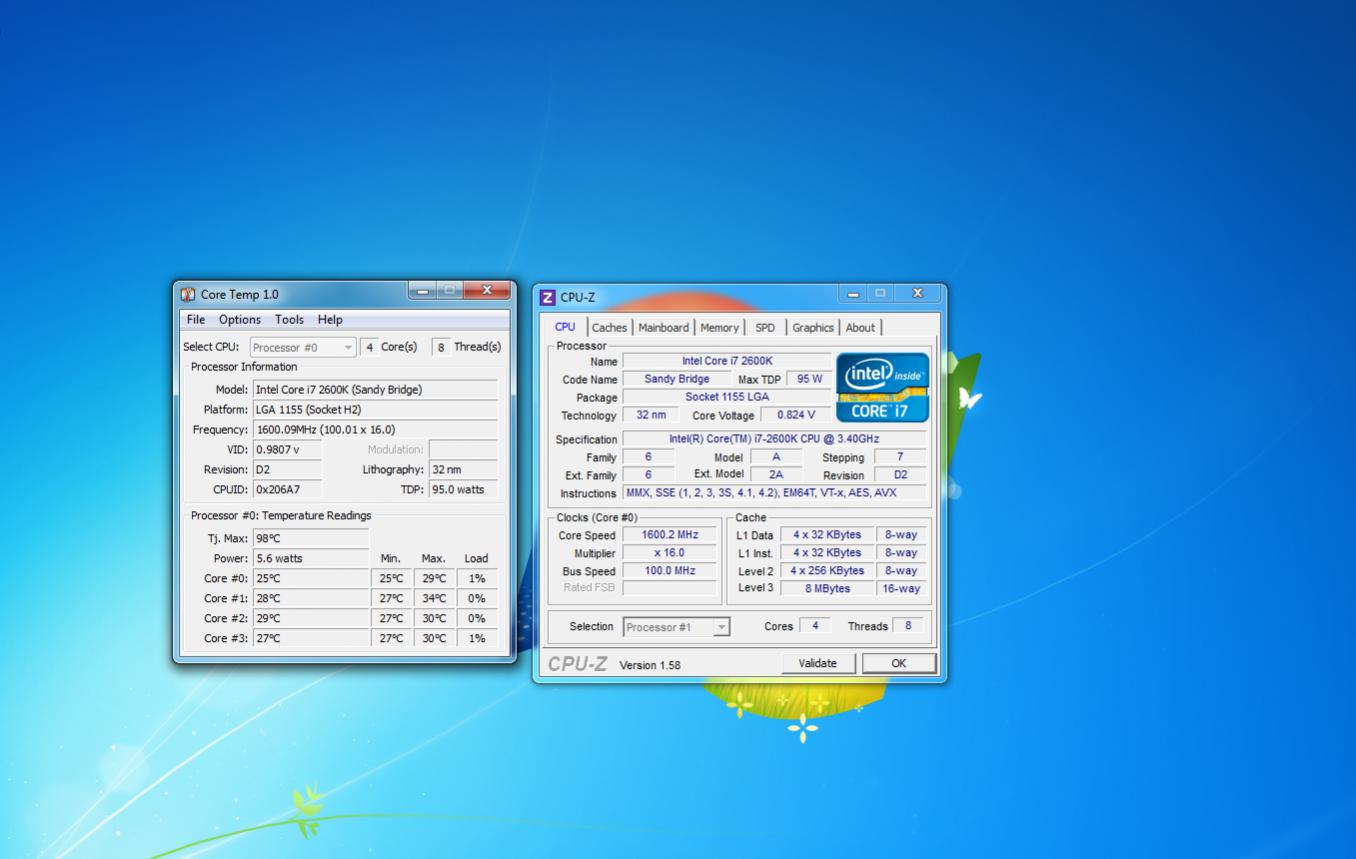Screen dimensions: 1356x859
Task: Close the CPU-Z window
Action: tap(917, 294)
